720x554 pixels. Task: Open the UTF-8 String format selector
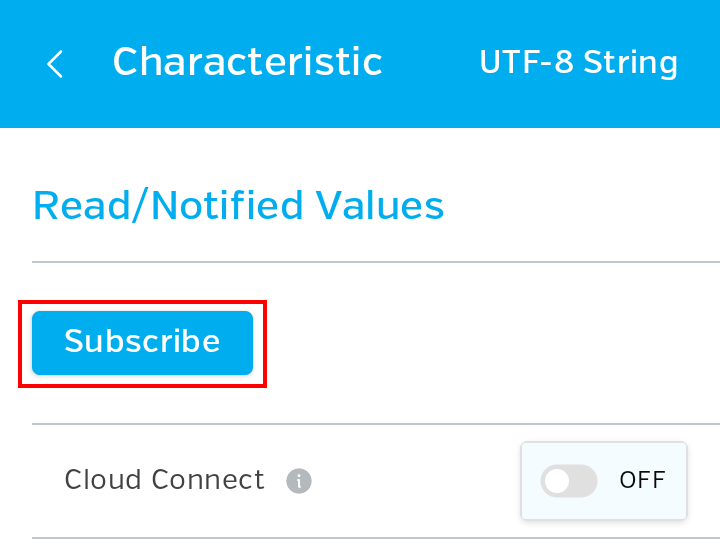click(578, 63)
